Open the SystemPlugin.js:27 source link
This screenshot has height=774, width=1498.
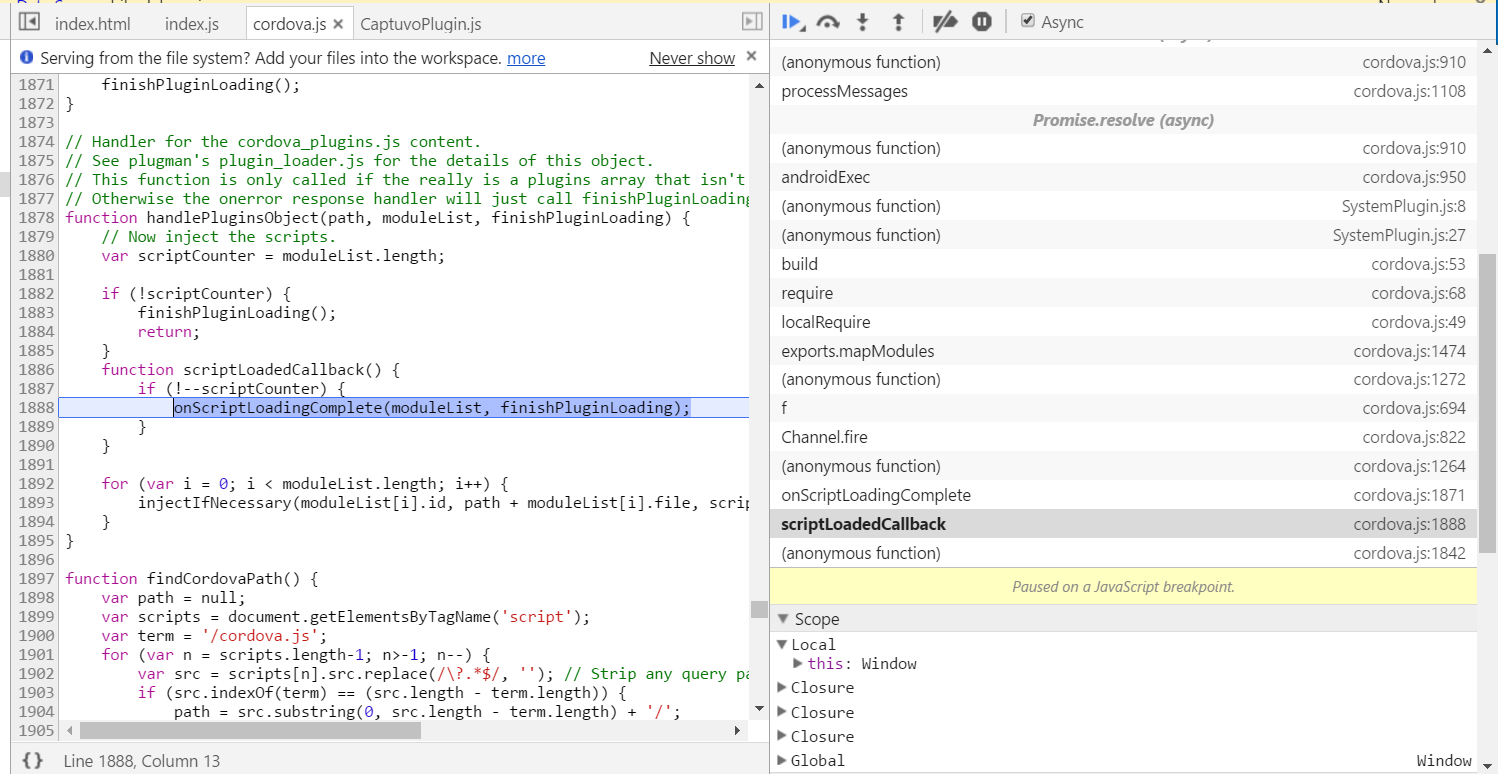[1399, 235]
